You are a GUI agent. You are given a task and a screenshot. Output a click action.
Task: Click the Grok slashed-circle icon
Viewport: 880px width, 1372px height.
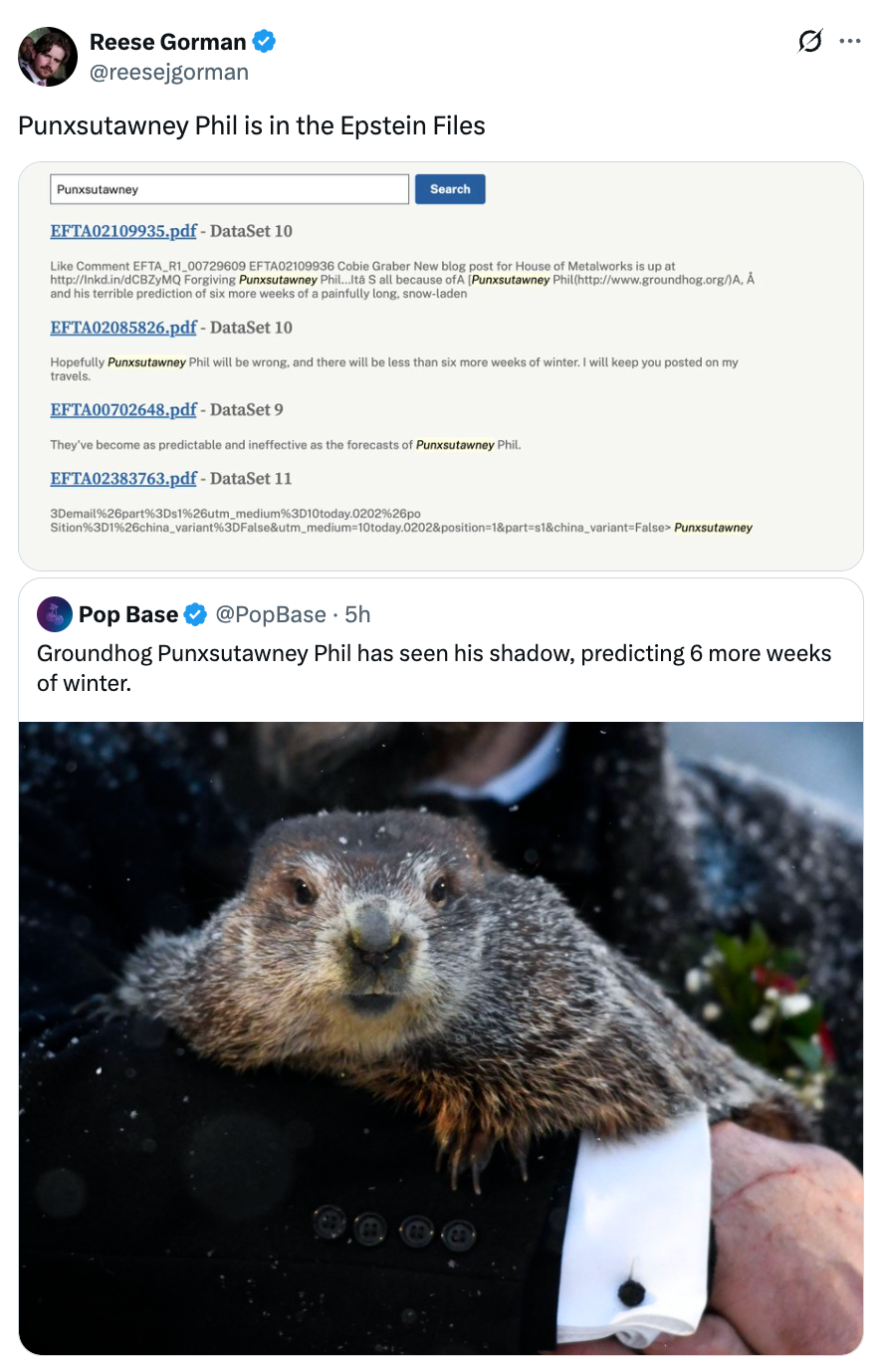coord(810,42)
